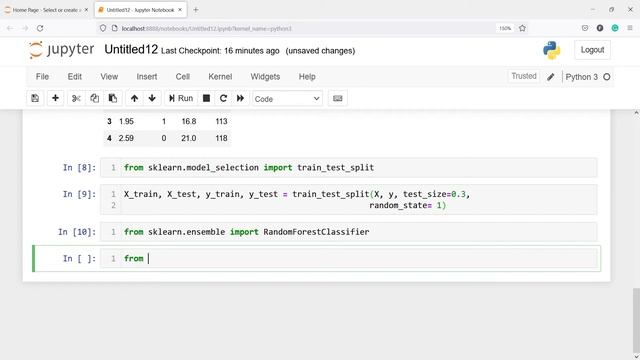Click the site security shield icon
The image size is (640, 360).
(x=103, y=28)
